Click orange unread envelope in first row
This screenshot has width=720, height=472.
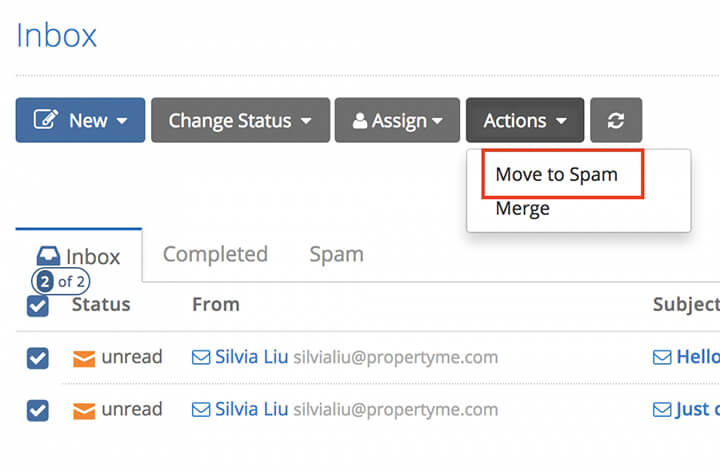click(84, 359)
